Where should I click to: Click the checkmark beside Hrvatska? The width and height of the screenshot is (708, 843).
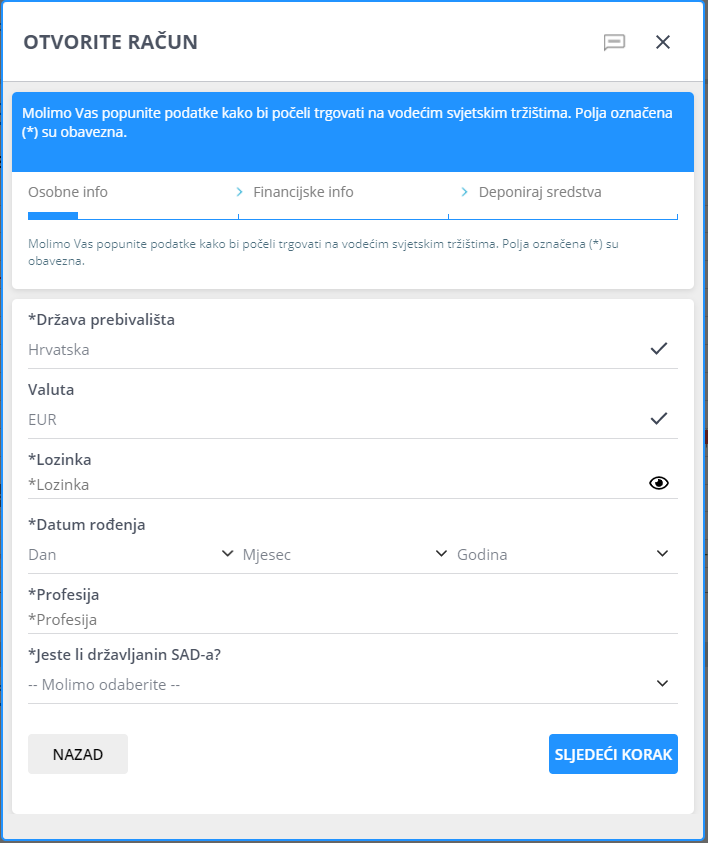(x=658, y=349)
